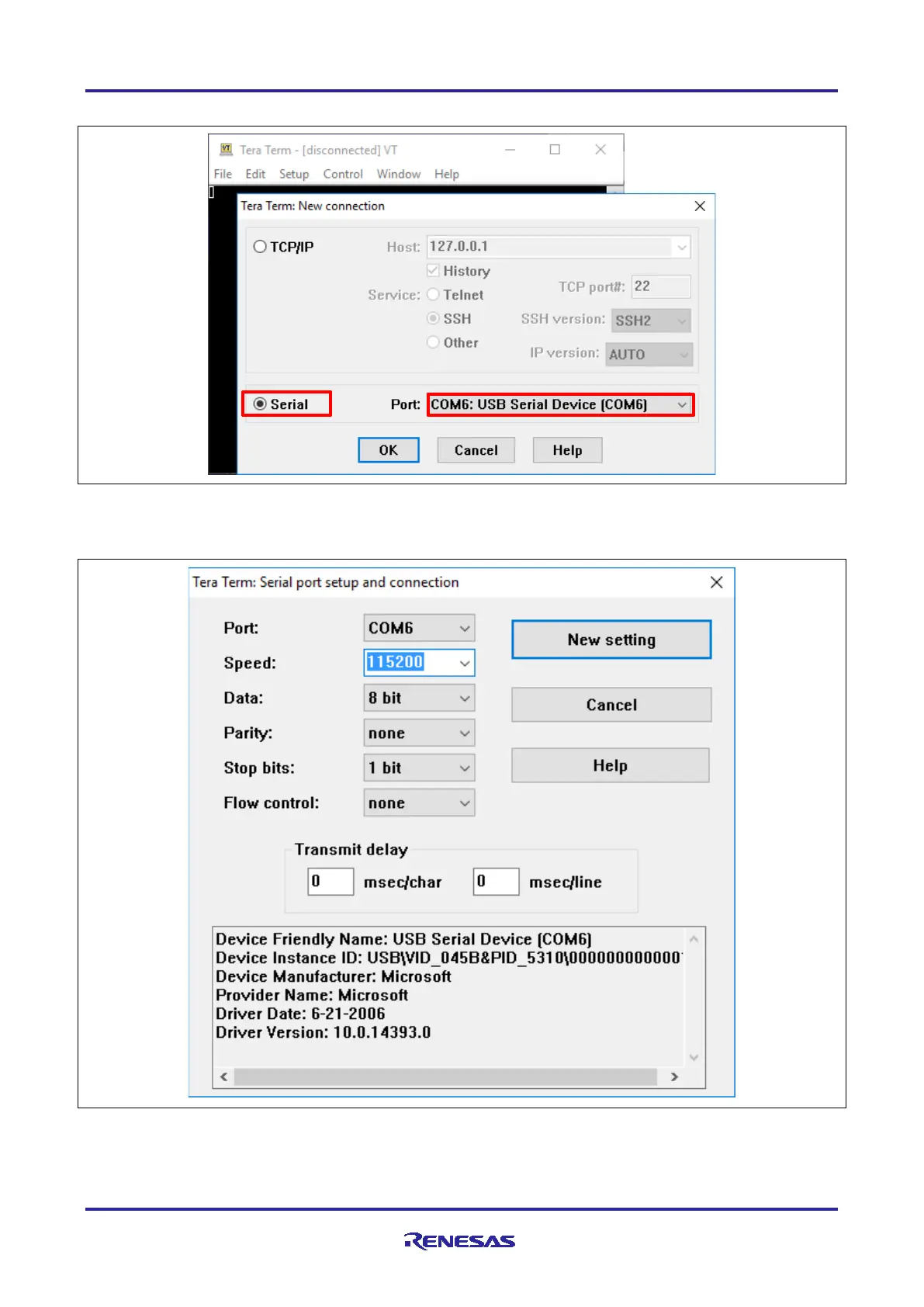Open the Stop bits 1 bit dropdown
The height and width of the screenshot is (1307, 924).
[x=419, y=768]
